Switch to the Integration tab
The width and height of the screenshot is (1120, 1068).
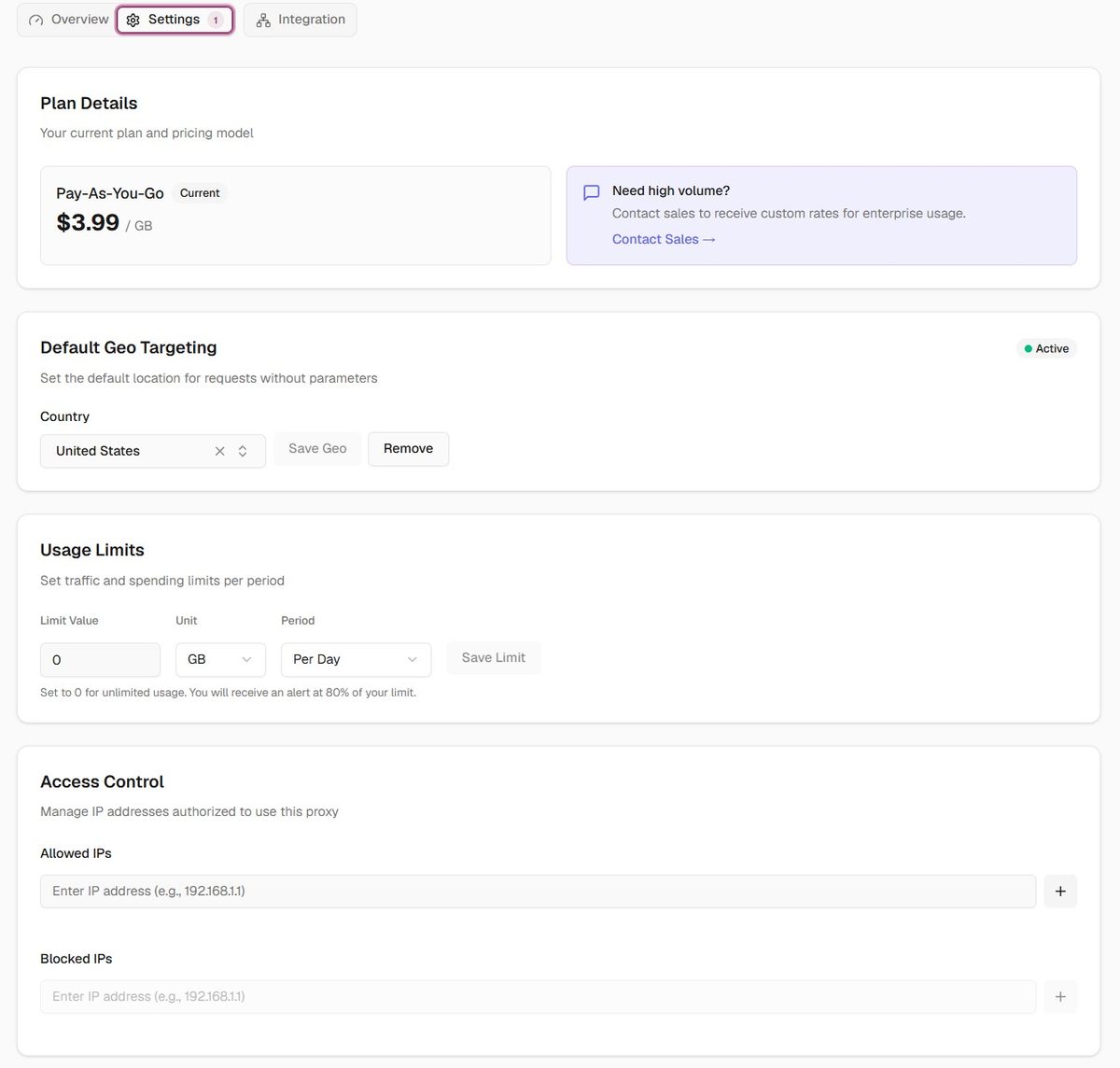coord(300,20)
